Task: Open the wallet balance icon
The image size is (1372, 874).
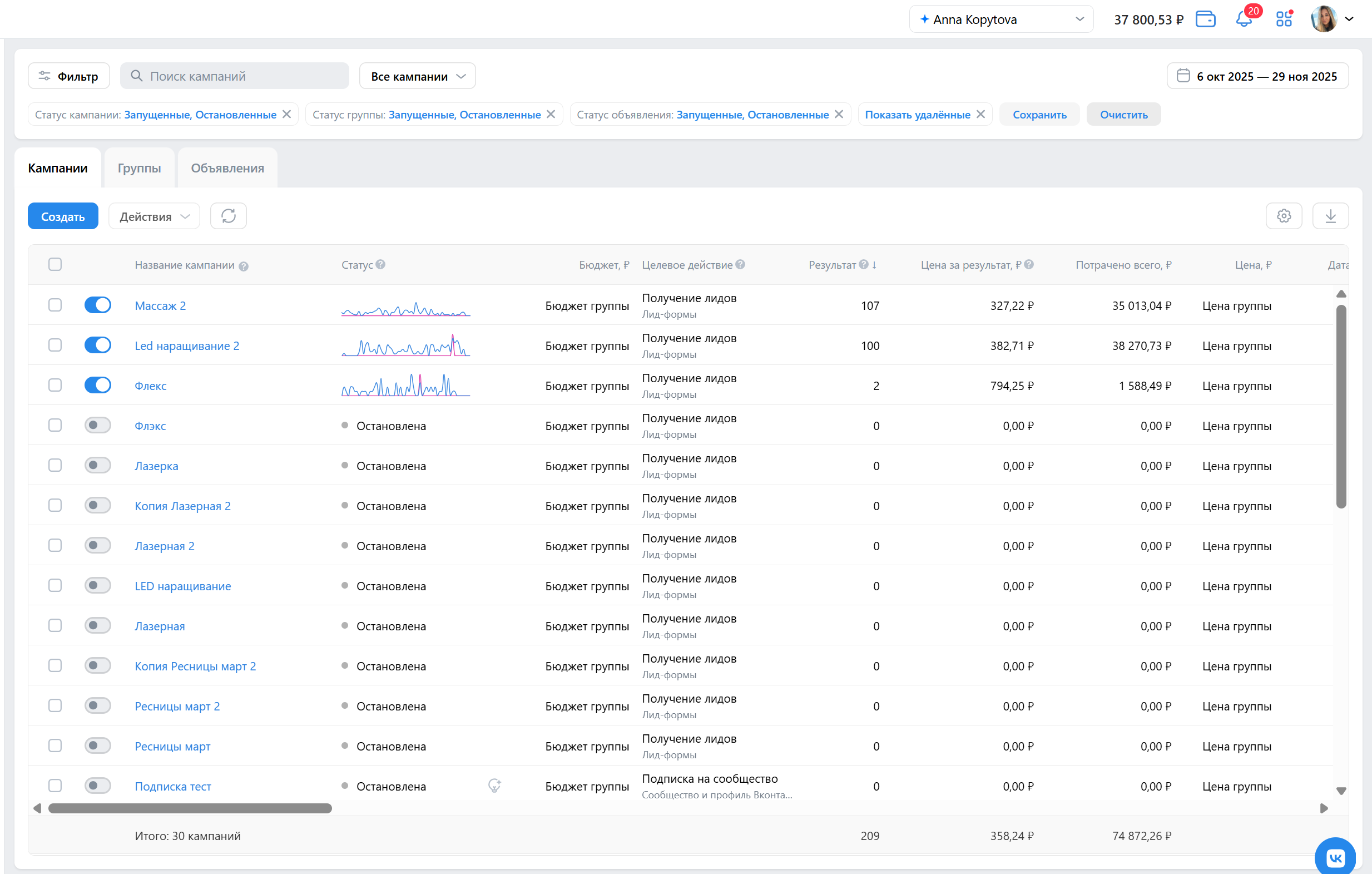Action: pyautogui.click(x=1205, y=19)
